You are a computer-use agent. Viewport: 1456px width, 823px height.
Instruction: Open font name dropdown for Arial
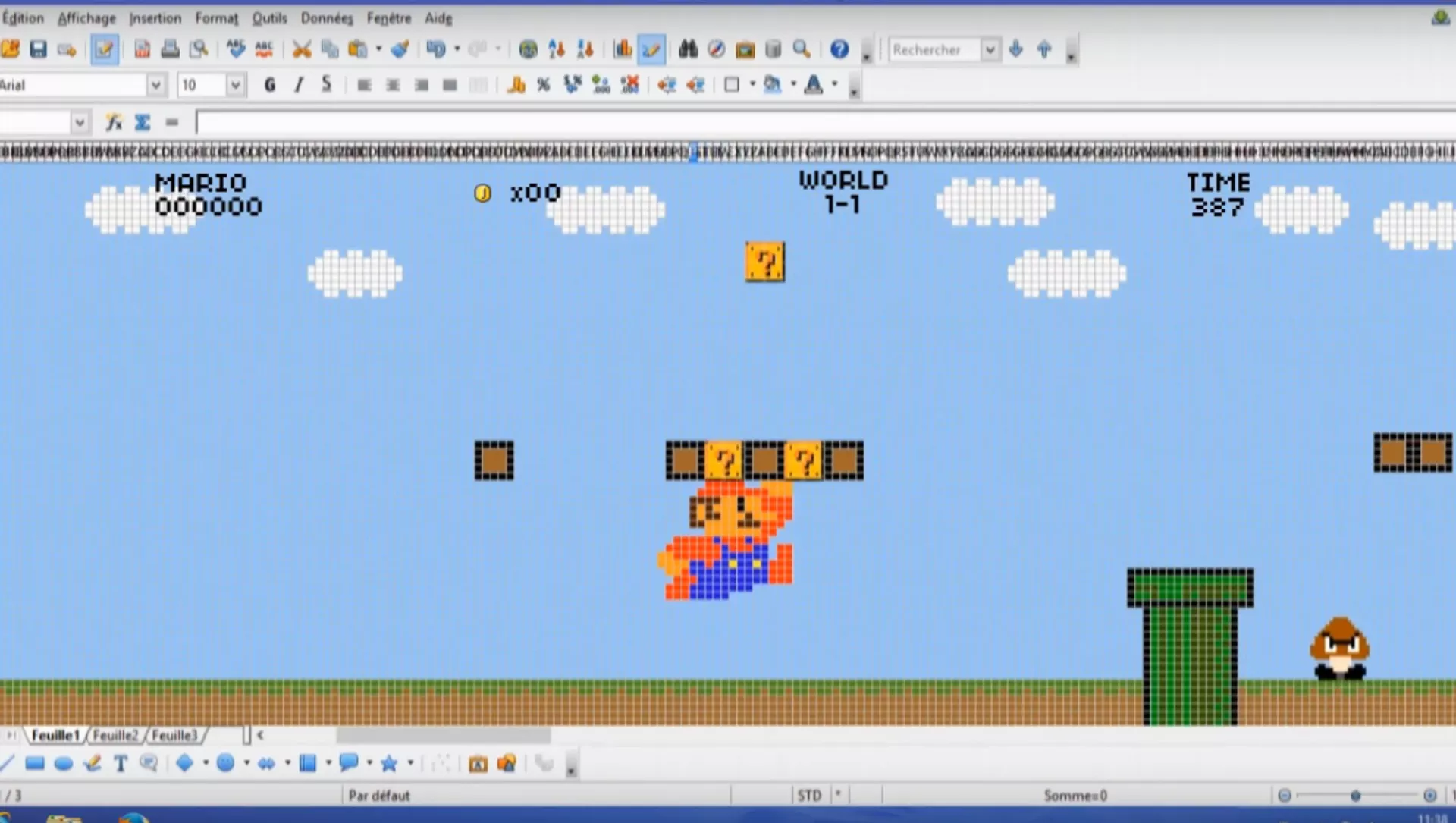[155, 85]
